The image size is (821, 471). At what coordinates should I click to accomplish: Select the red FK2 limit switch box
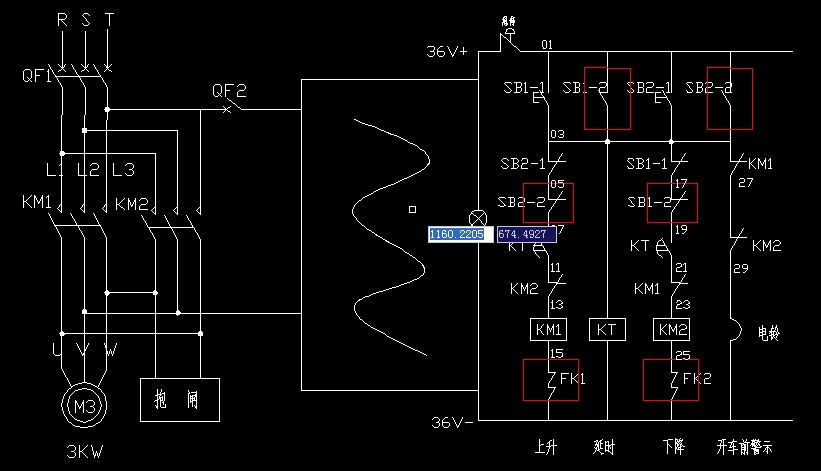point(671,380)
